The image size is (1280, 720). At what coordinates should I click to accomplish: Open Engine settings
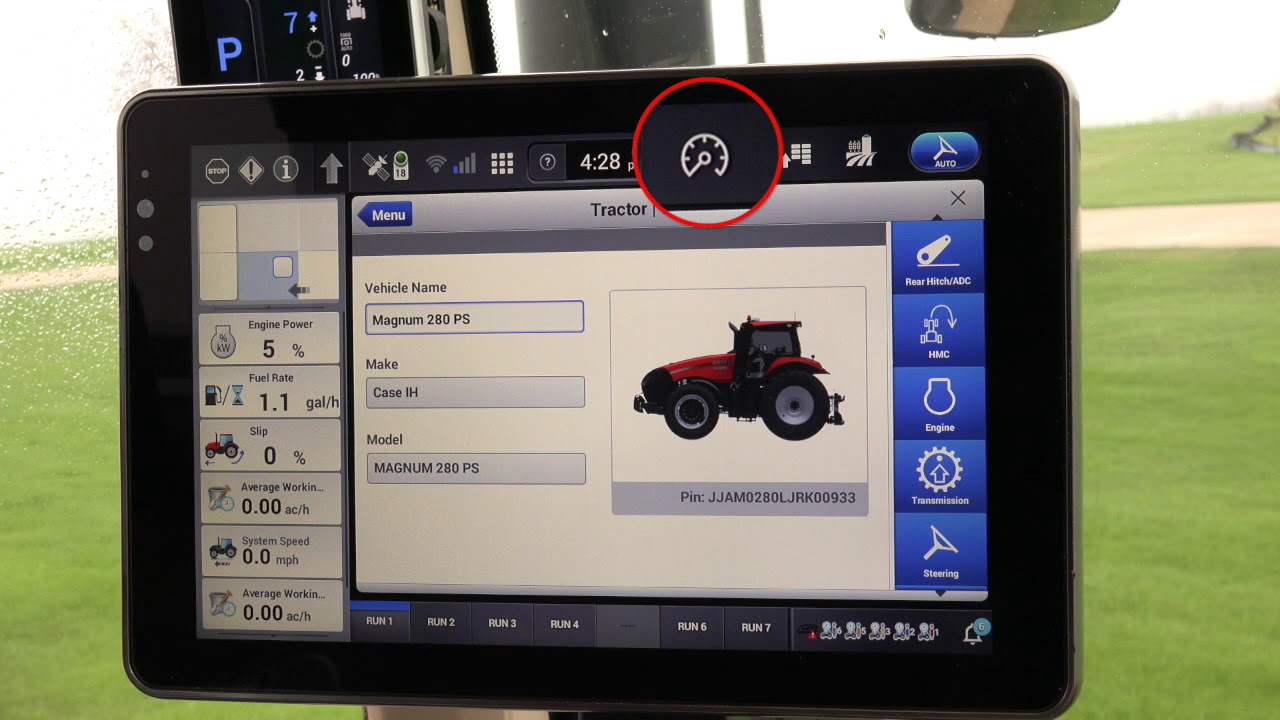939,404
